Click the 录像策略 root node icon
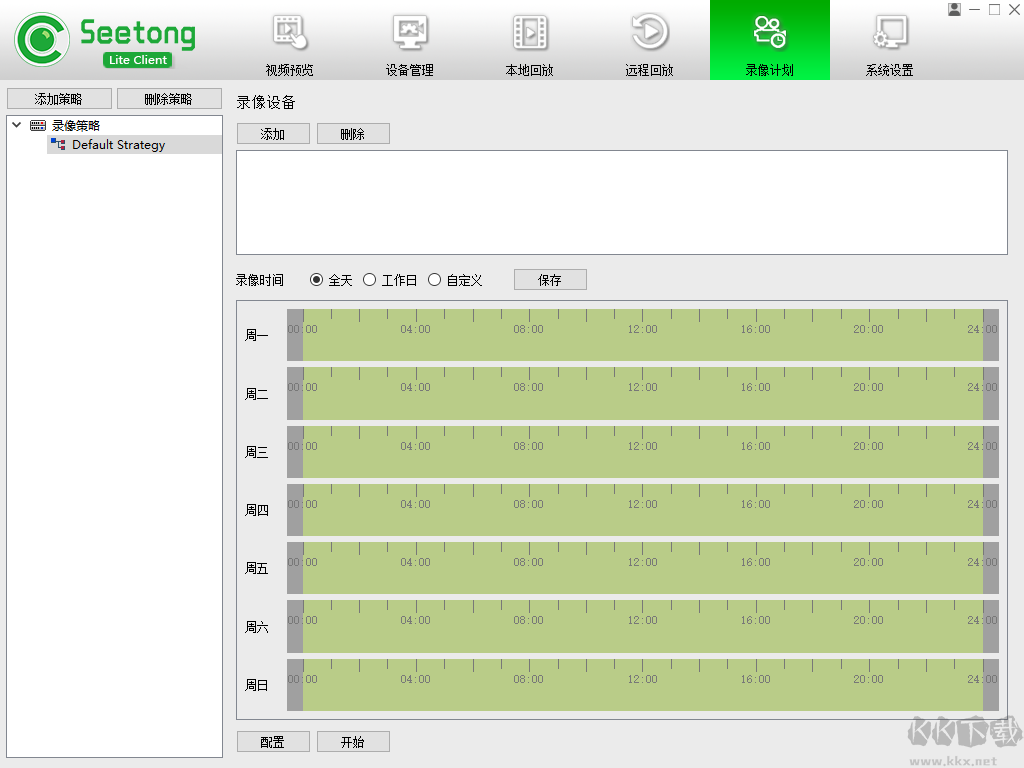Screen dimensions: 1024x768 pos(37,124)
